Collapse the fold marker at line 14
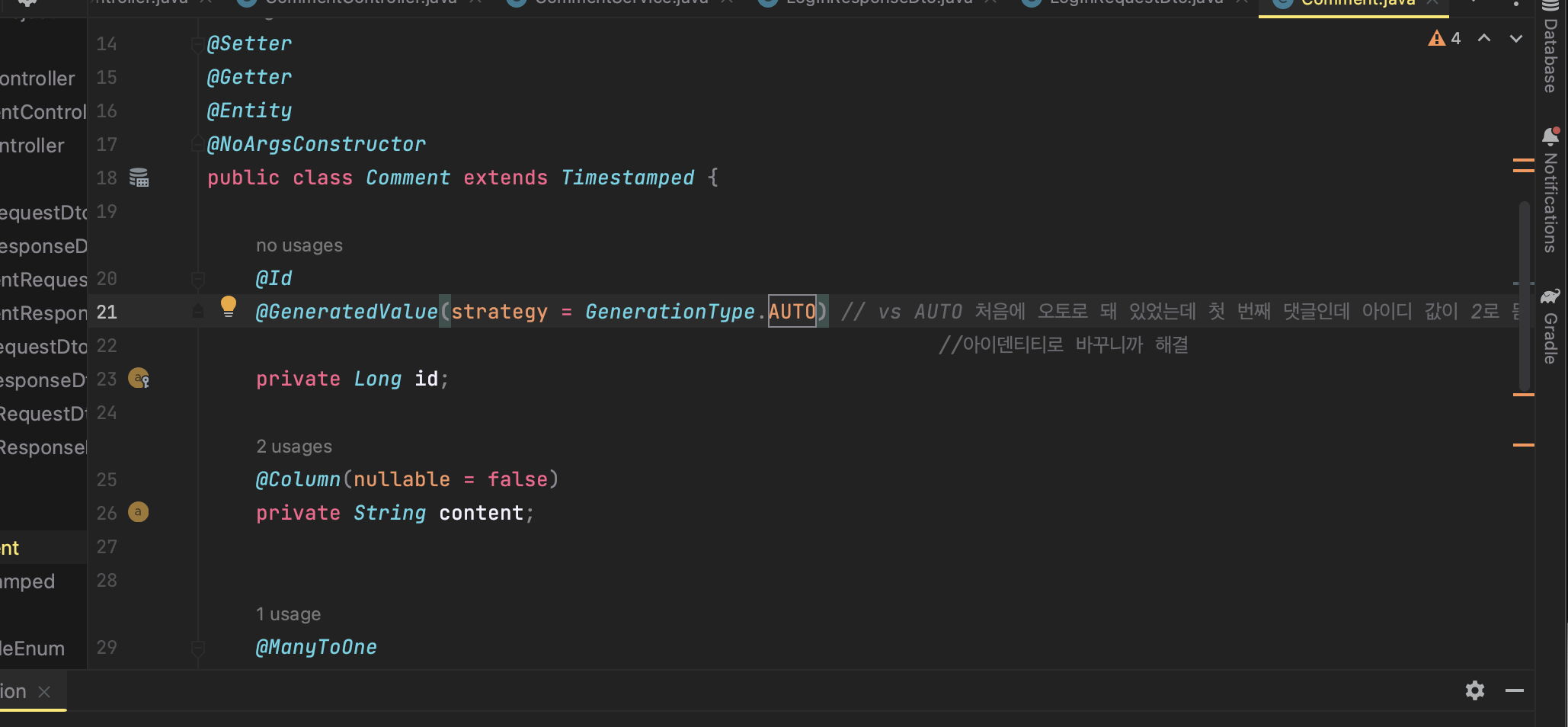 tap(197, 44)
